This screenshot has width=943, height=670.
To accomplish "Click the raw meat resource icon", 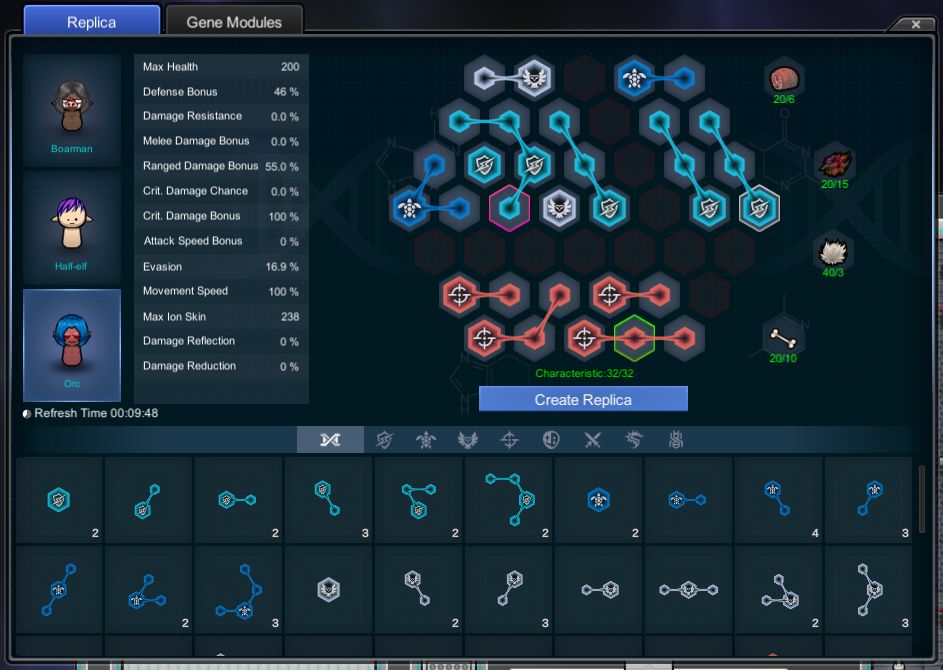I will (x=784, y=77).
